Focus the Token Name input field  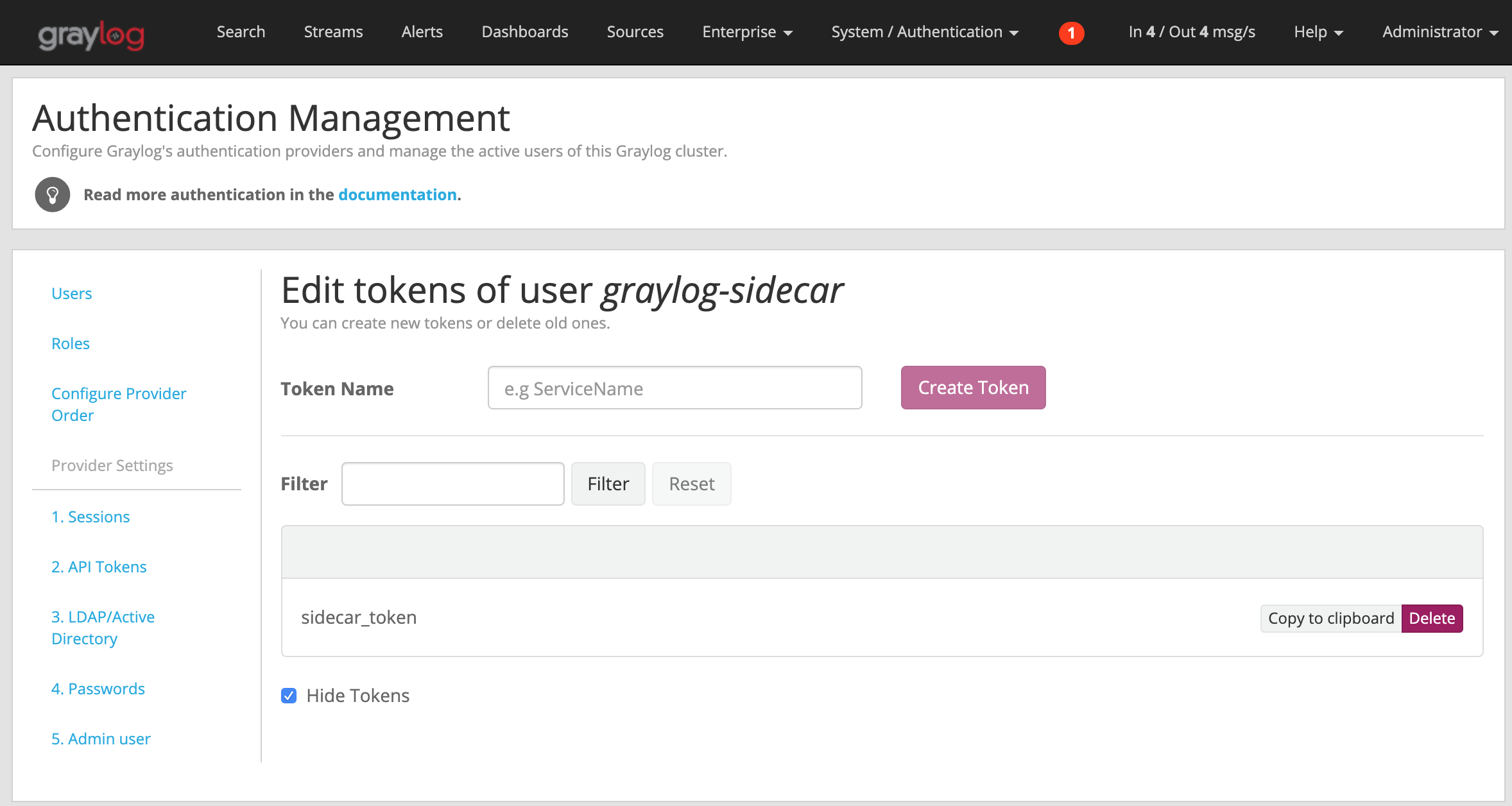click(674, 388)
